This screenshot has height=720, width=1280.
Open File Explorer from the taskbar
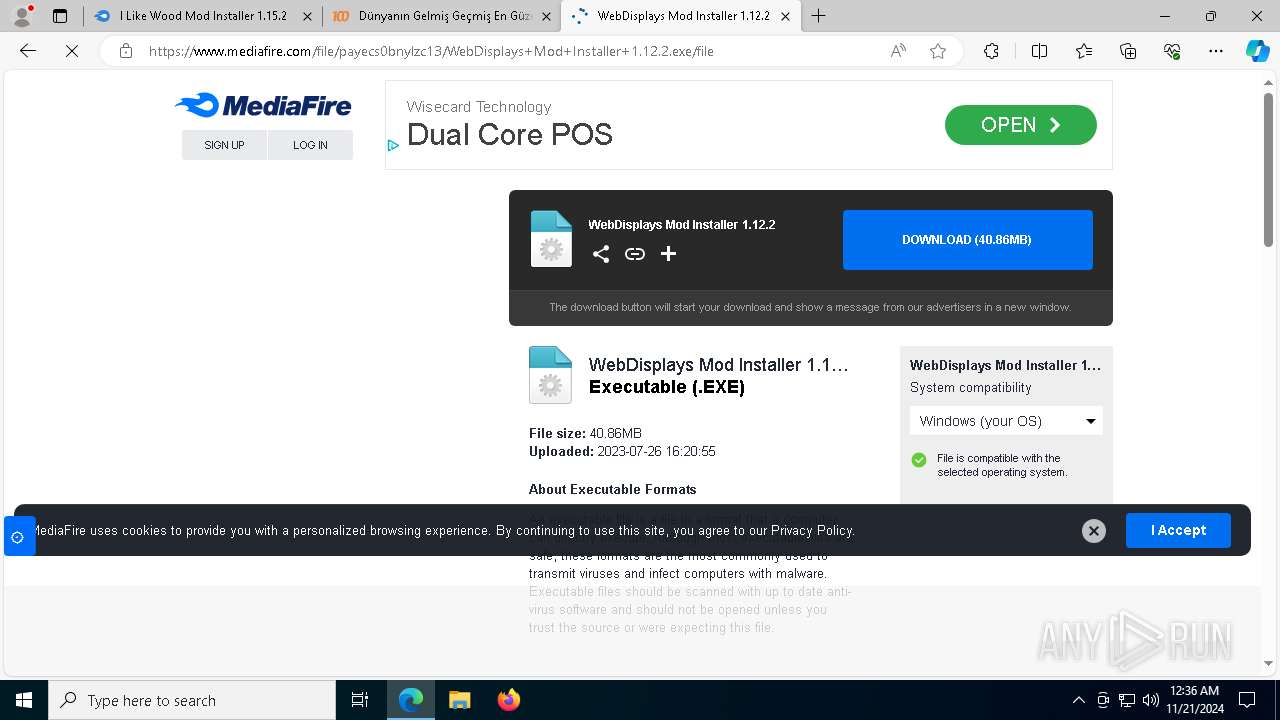(459, 700)
